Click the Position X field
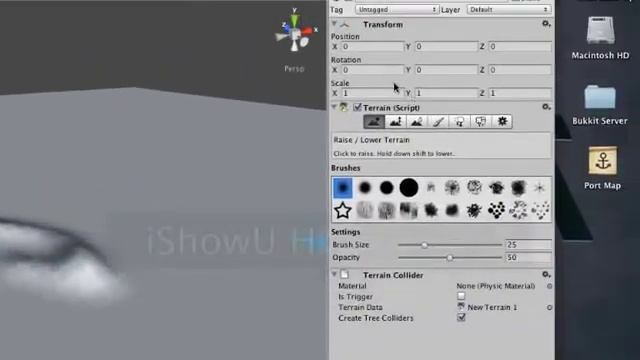Viewport: 640px width, 360px height. 372,47
